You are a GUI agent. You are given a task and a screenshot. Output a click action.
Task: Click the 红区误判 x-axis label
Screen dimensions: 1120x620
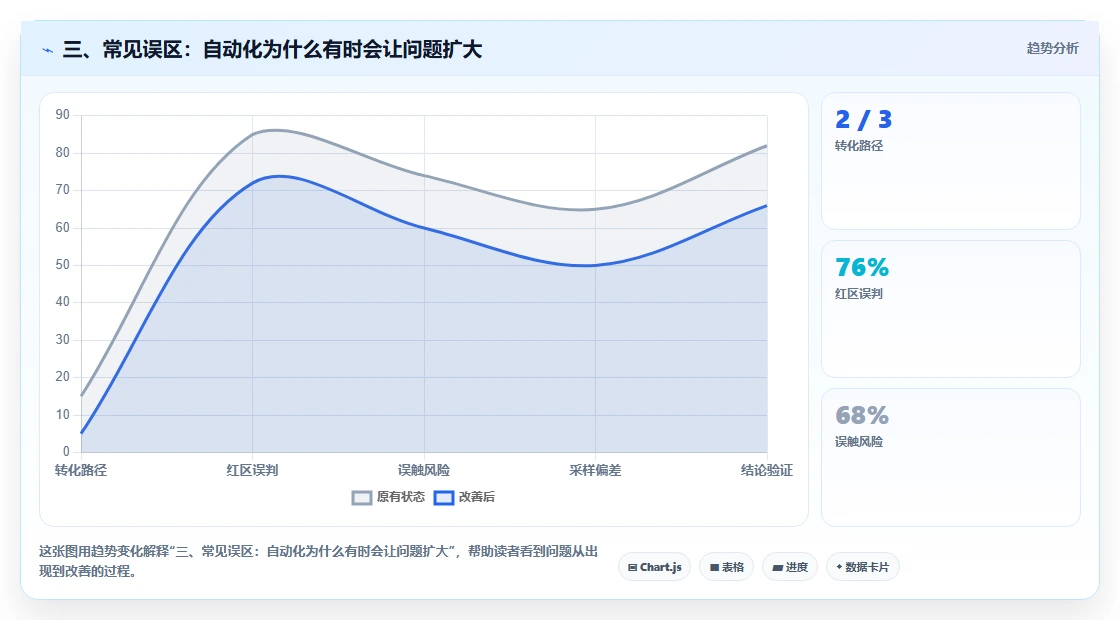[252, 470]
